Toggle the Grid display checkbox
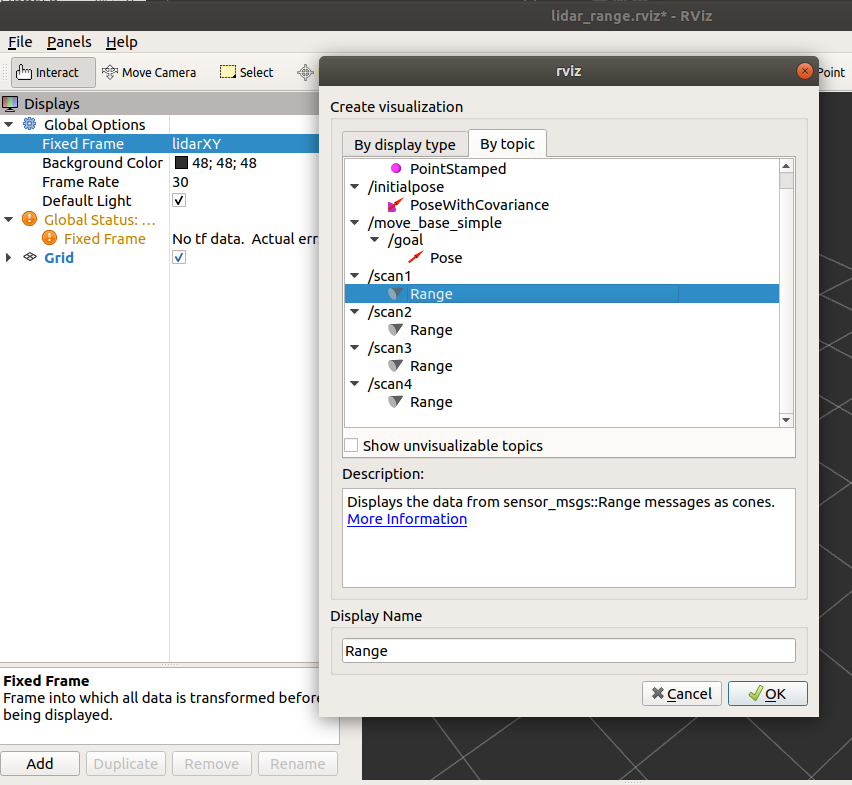 (x=179, y=258)
